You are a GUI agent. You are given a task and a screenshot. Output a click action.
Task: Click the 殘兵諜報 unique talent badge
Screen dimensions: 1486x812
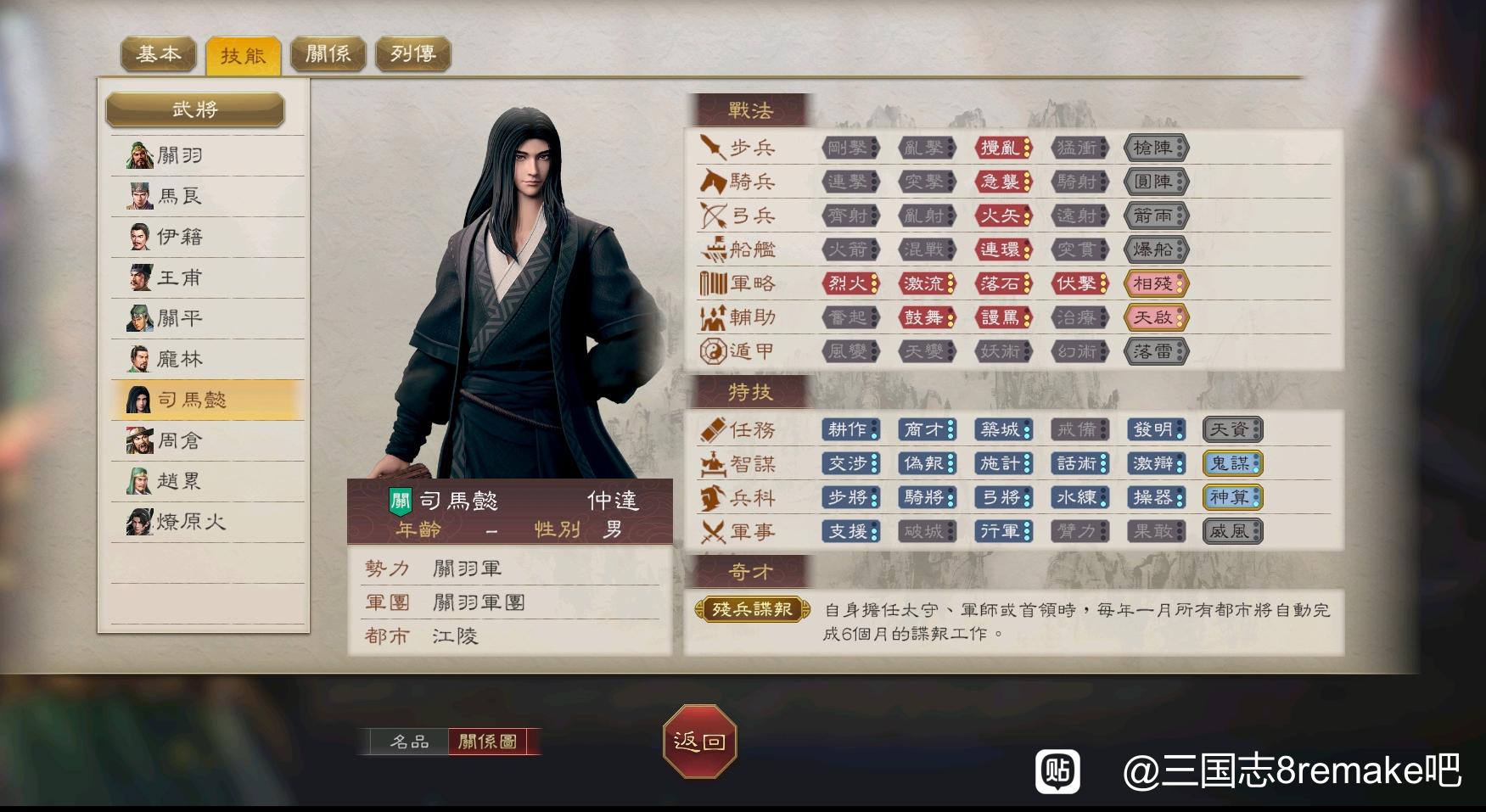(x=752, y=609)
